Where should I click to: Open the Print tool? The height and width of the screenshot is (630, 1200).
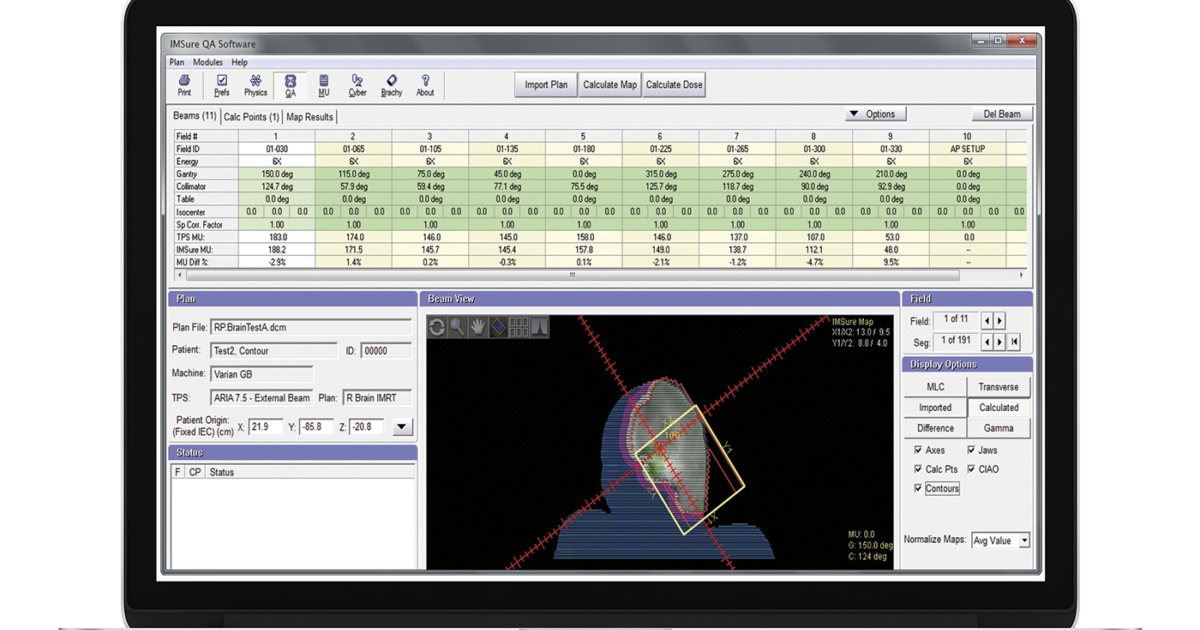click(183, 82)
